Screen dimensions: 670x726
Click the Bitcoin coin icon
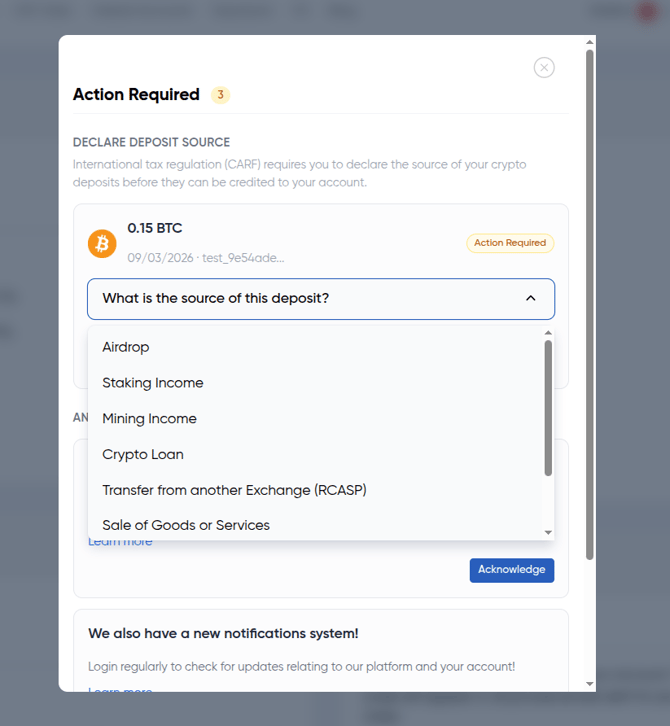102,243
